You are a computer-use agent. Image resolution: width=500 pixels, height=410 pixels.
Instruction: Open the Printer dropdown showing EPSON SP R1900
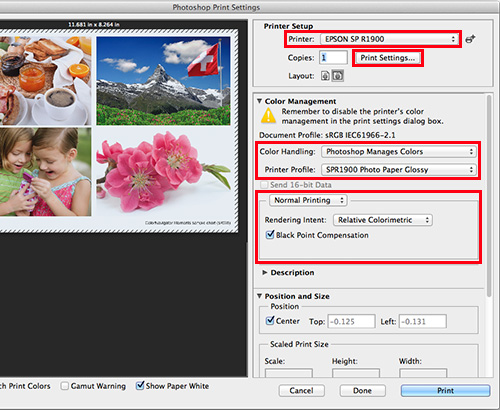pos(389,39)
